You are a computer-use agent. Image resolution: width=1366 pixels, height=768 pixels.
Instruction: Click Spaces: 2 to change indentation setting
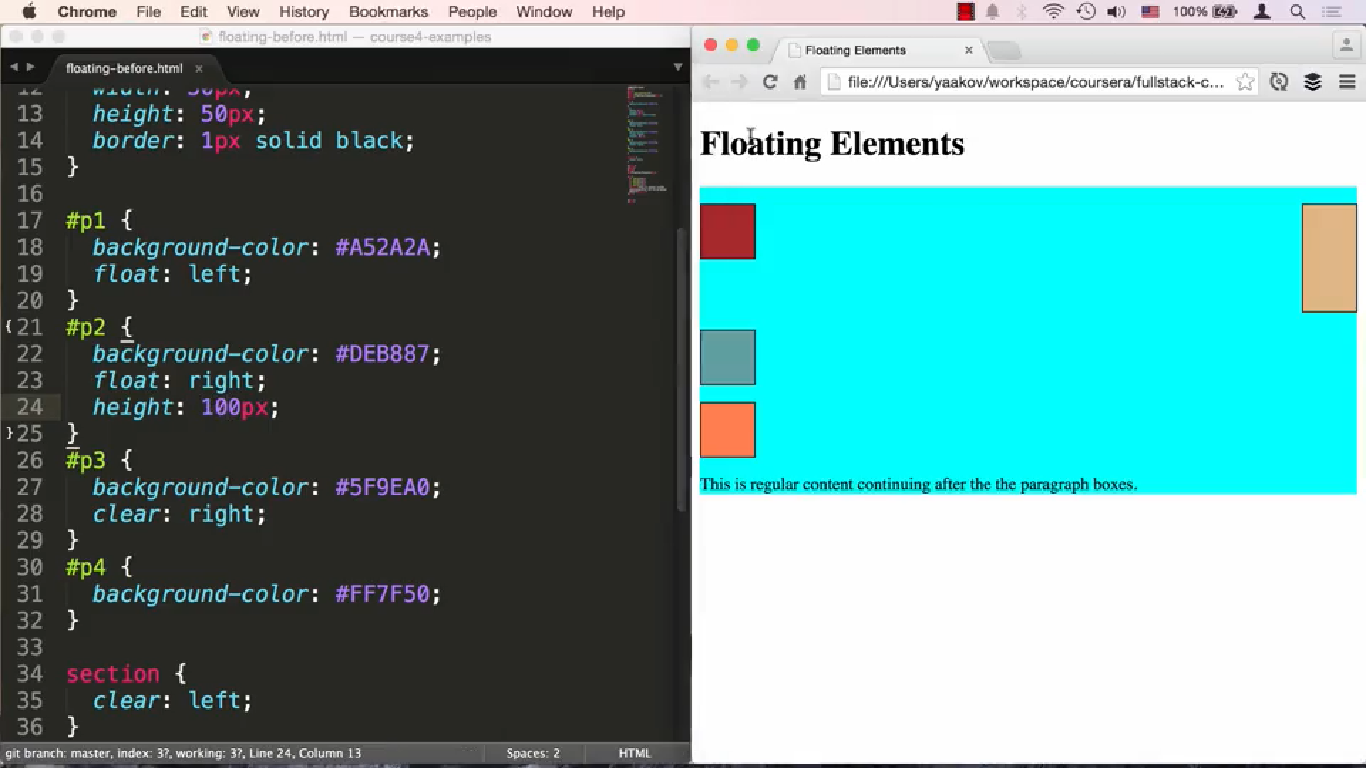(532, 752)
